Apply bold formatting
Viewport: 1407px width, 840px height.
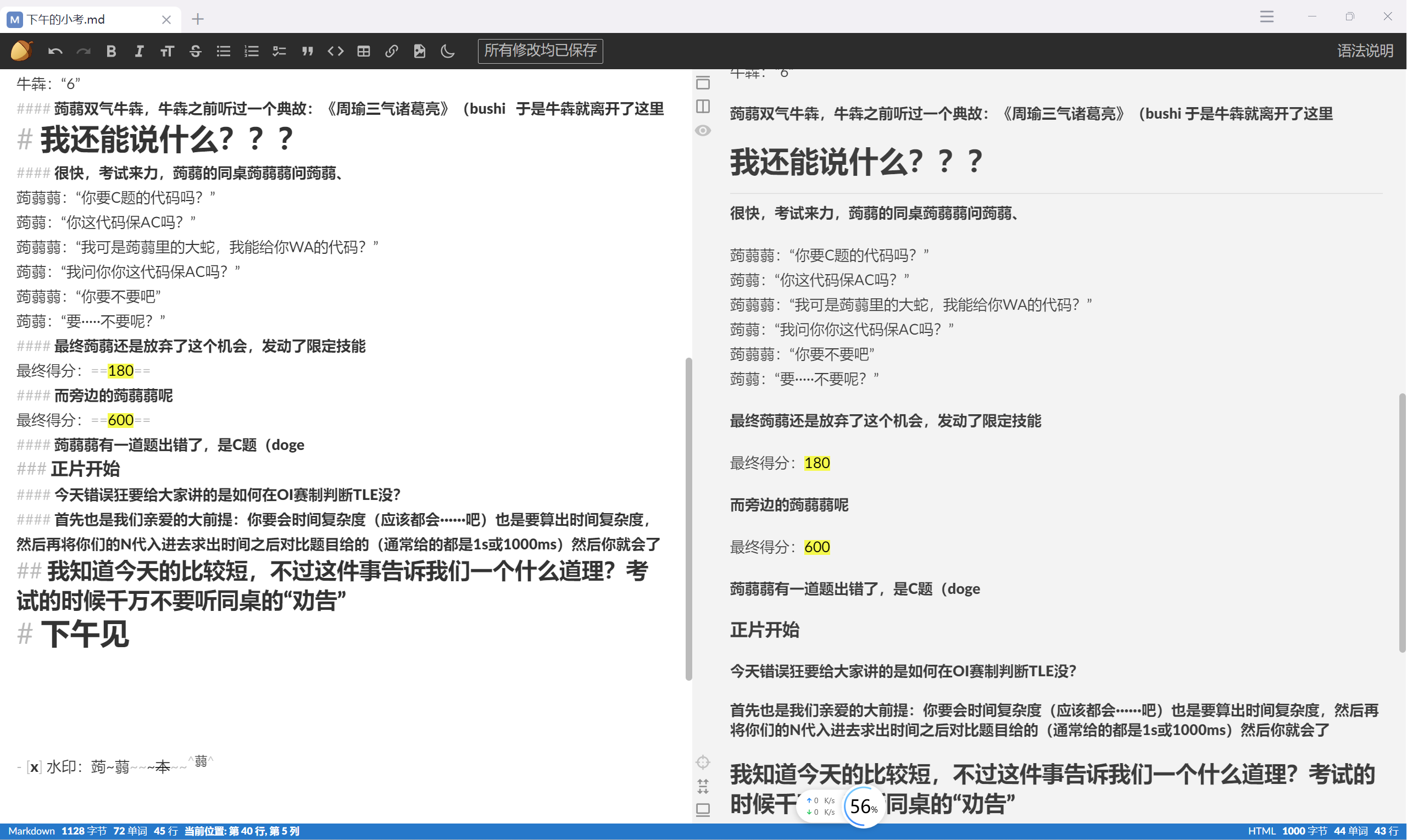point(112,52)
